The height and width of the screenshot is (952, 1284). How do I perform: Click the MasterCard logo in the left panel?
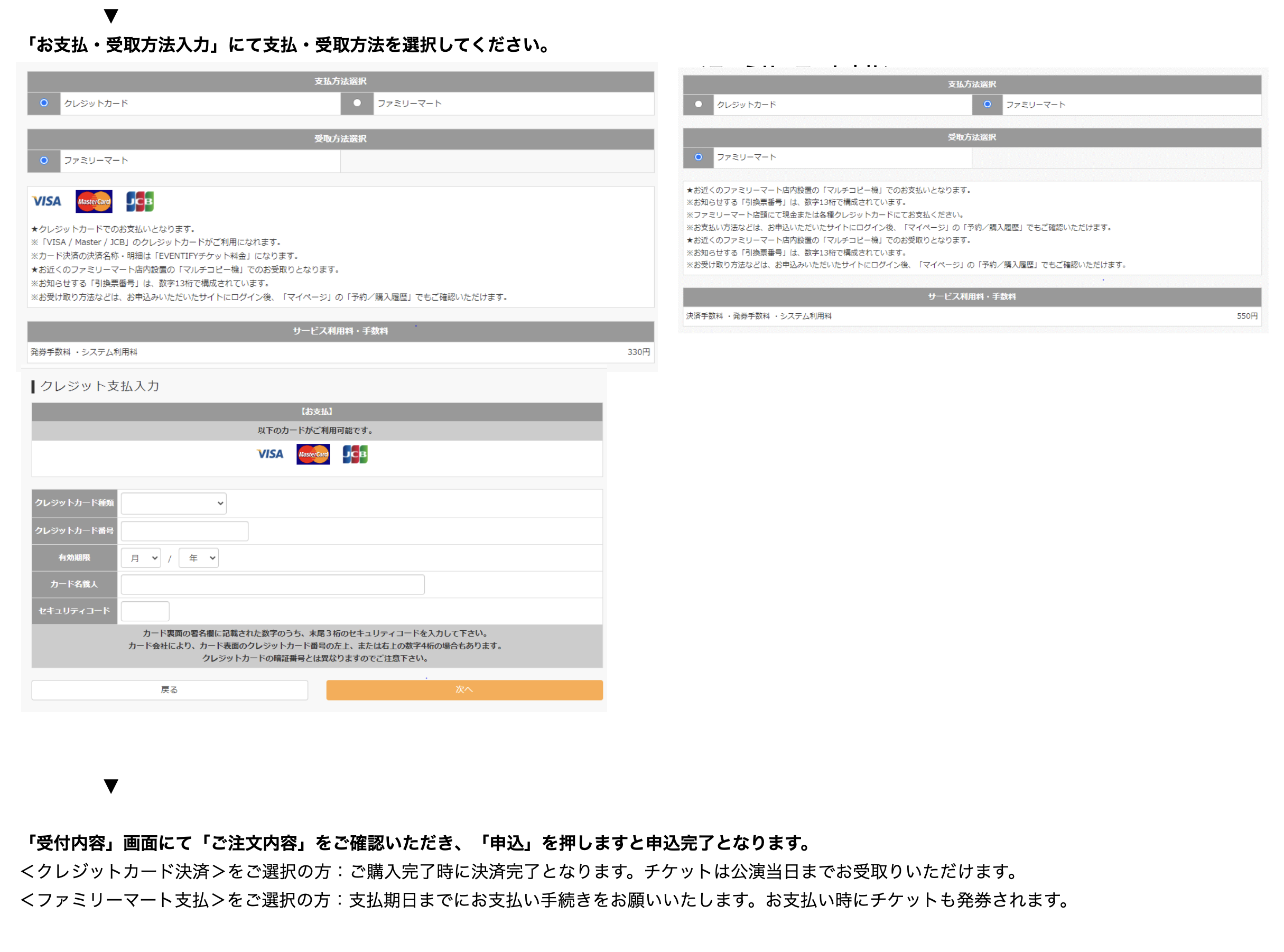click(x=94, y=202)
